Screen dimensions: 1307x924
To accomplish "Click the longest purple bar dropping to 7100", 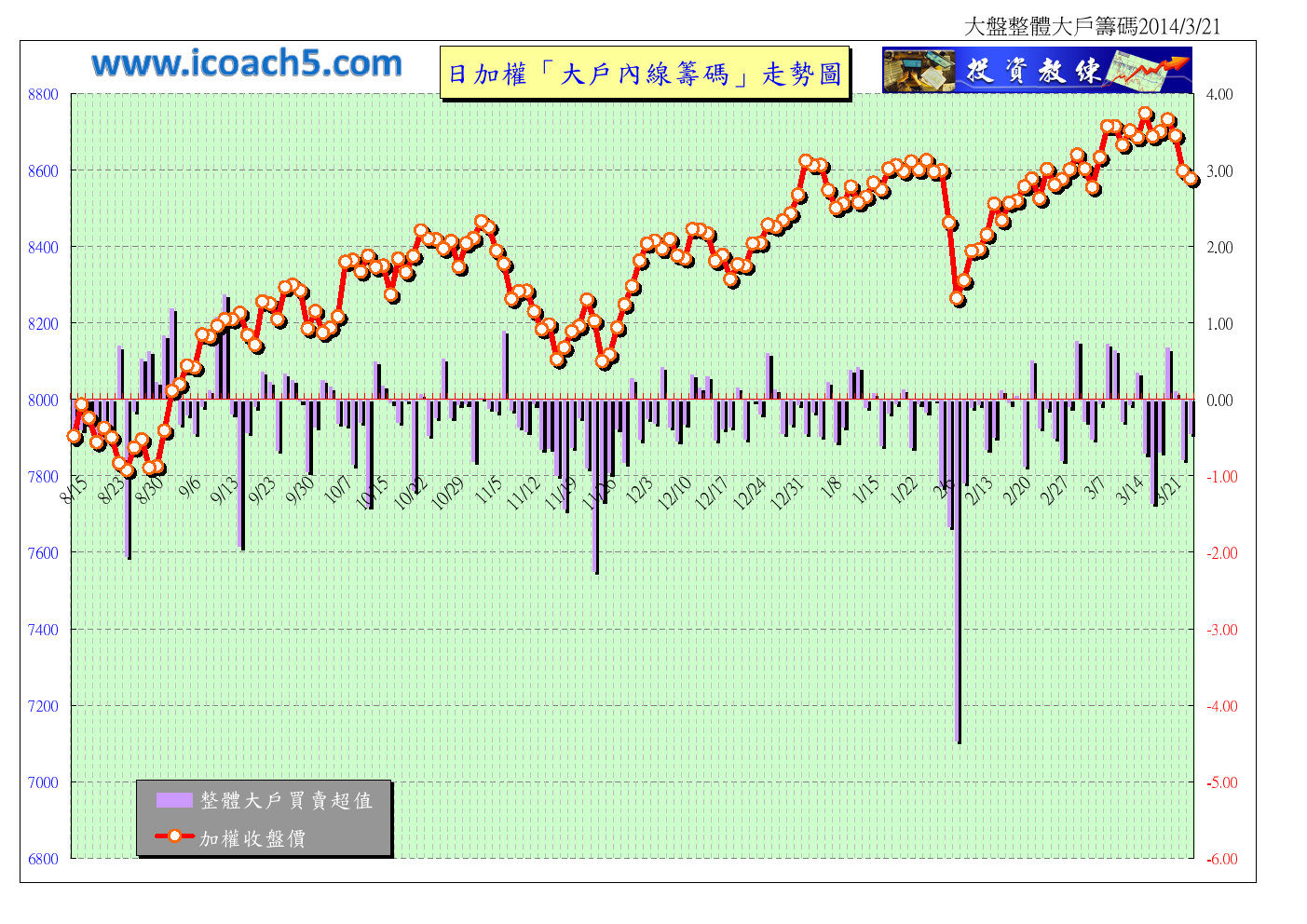I will (x=958, y=571).
